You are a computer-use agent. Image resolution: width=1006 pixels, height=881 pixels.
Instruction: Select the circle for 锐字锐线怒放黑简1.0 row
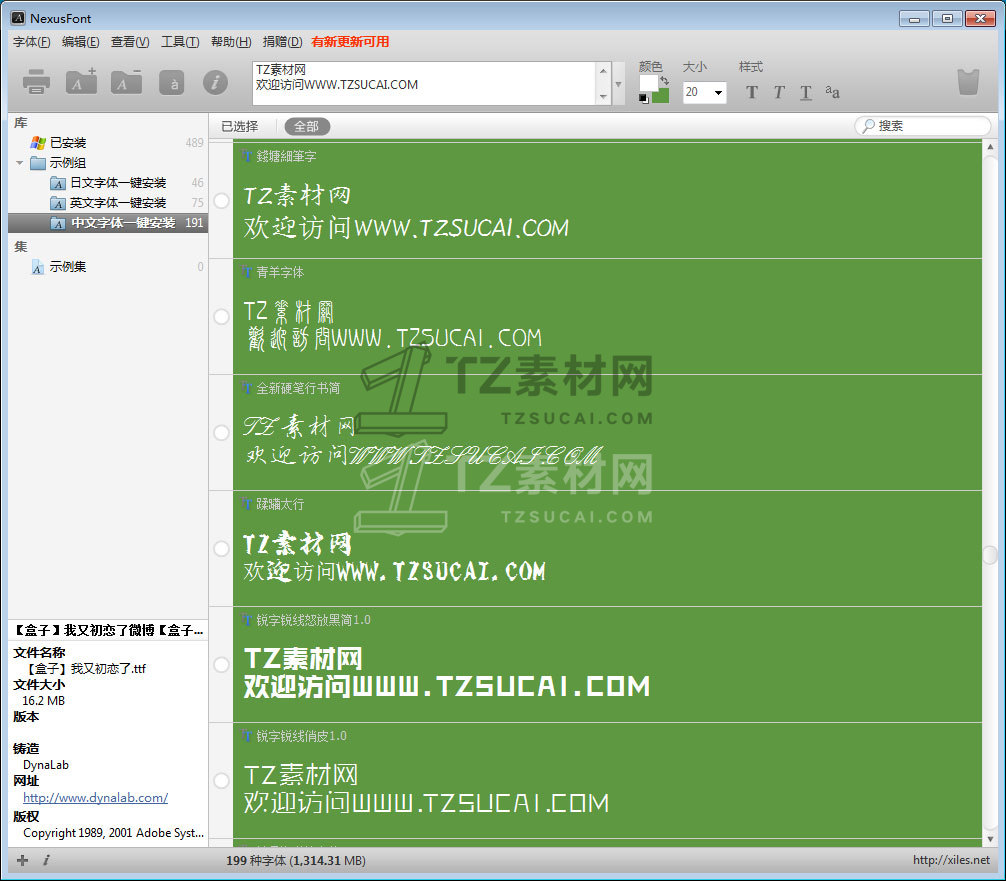pyautogui.click(x=221, y=665)
